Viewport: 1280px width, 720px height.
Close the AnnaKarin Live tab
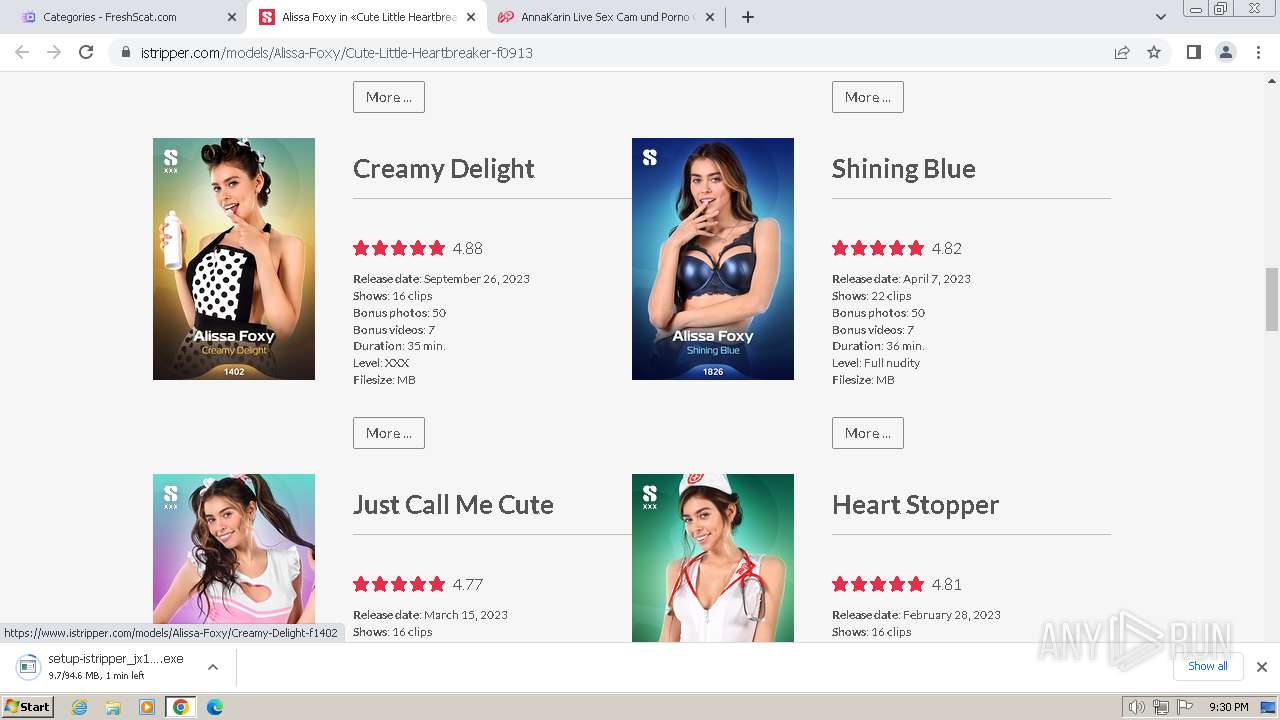coord(710,17)
